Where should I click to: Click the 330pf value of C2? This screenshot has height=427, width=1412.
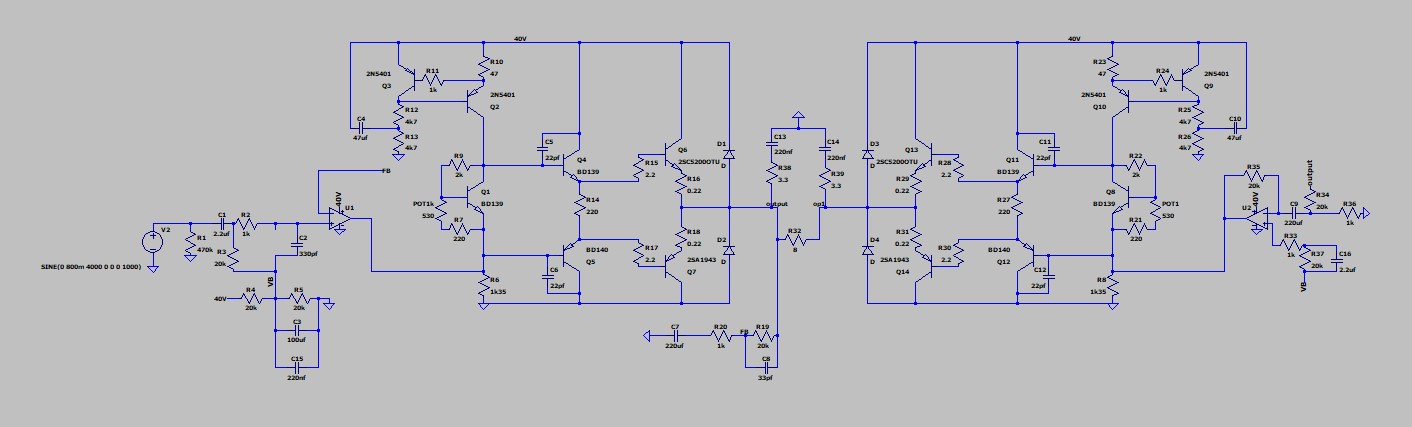tap(308, 253)
